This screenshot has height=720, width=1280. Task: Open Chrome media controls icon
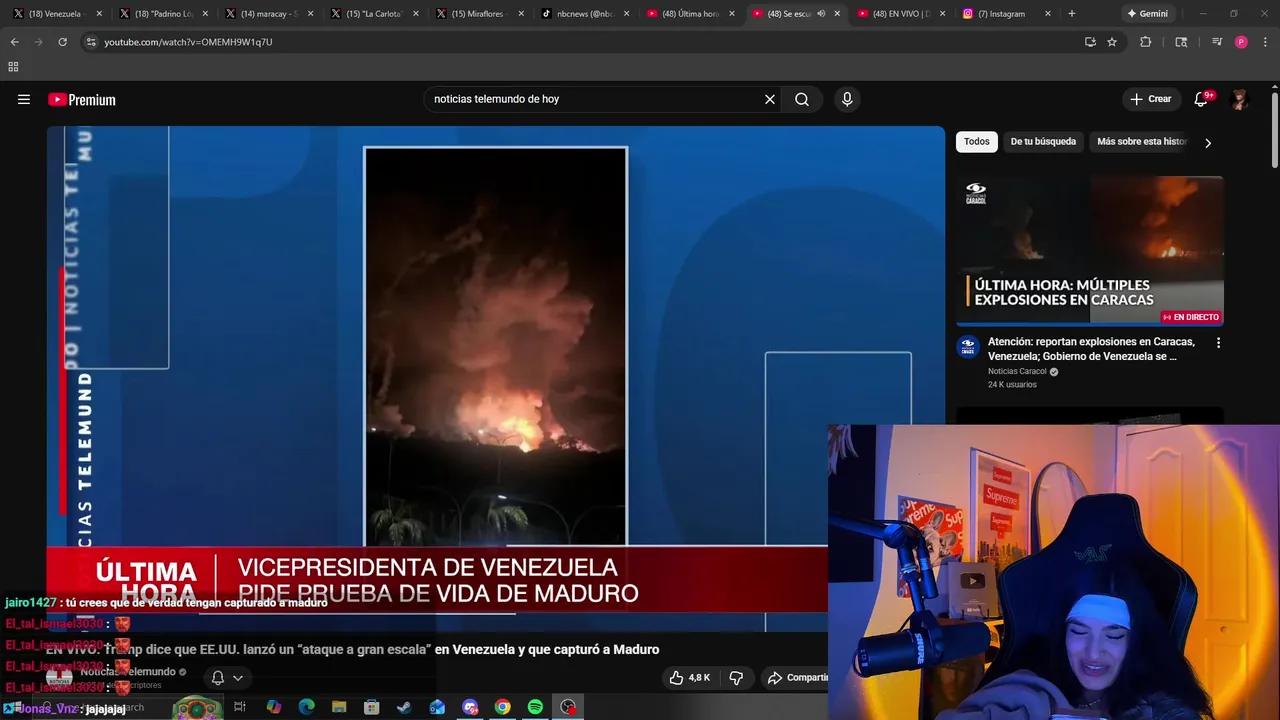pos(1217,42)
